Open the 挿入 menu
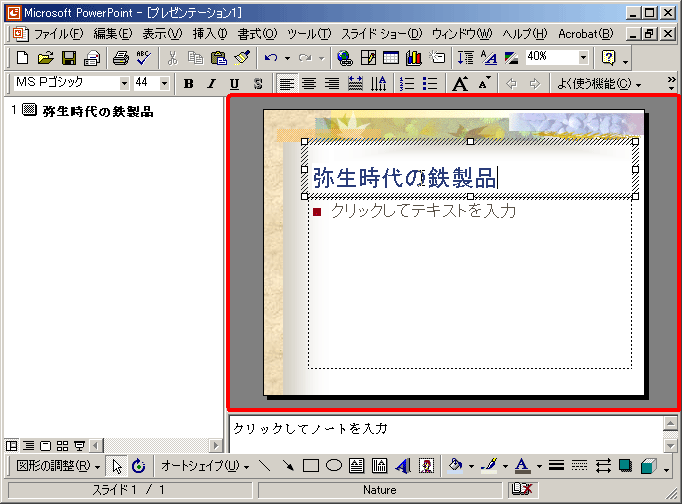This screenshot has height=504, width=682. pyautogui.click(x=210, y=34)
